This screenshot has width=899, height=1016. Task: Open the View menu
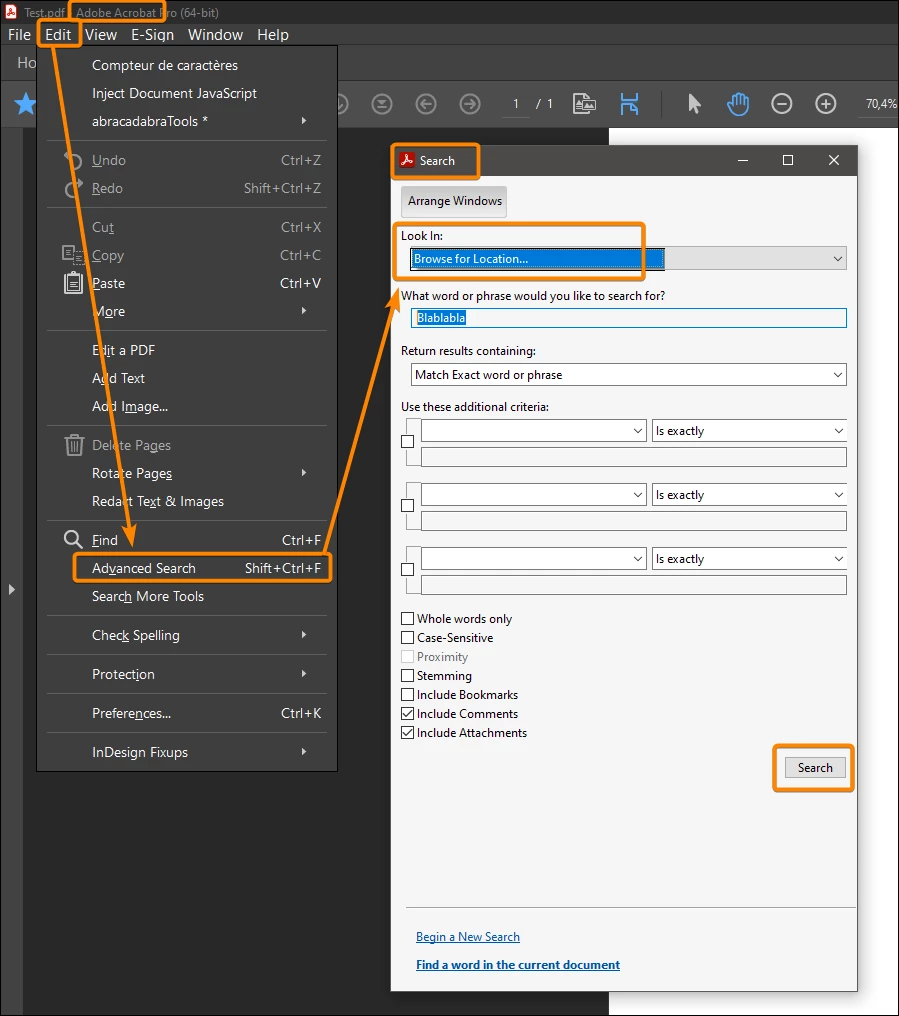101,35
